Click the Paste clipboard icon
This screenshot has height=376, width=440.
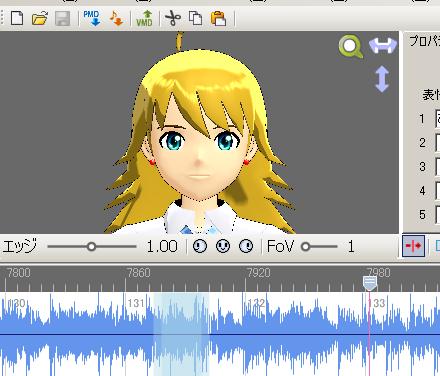click(x=219, y=18)
